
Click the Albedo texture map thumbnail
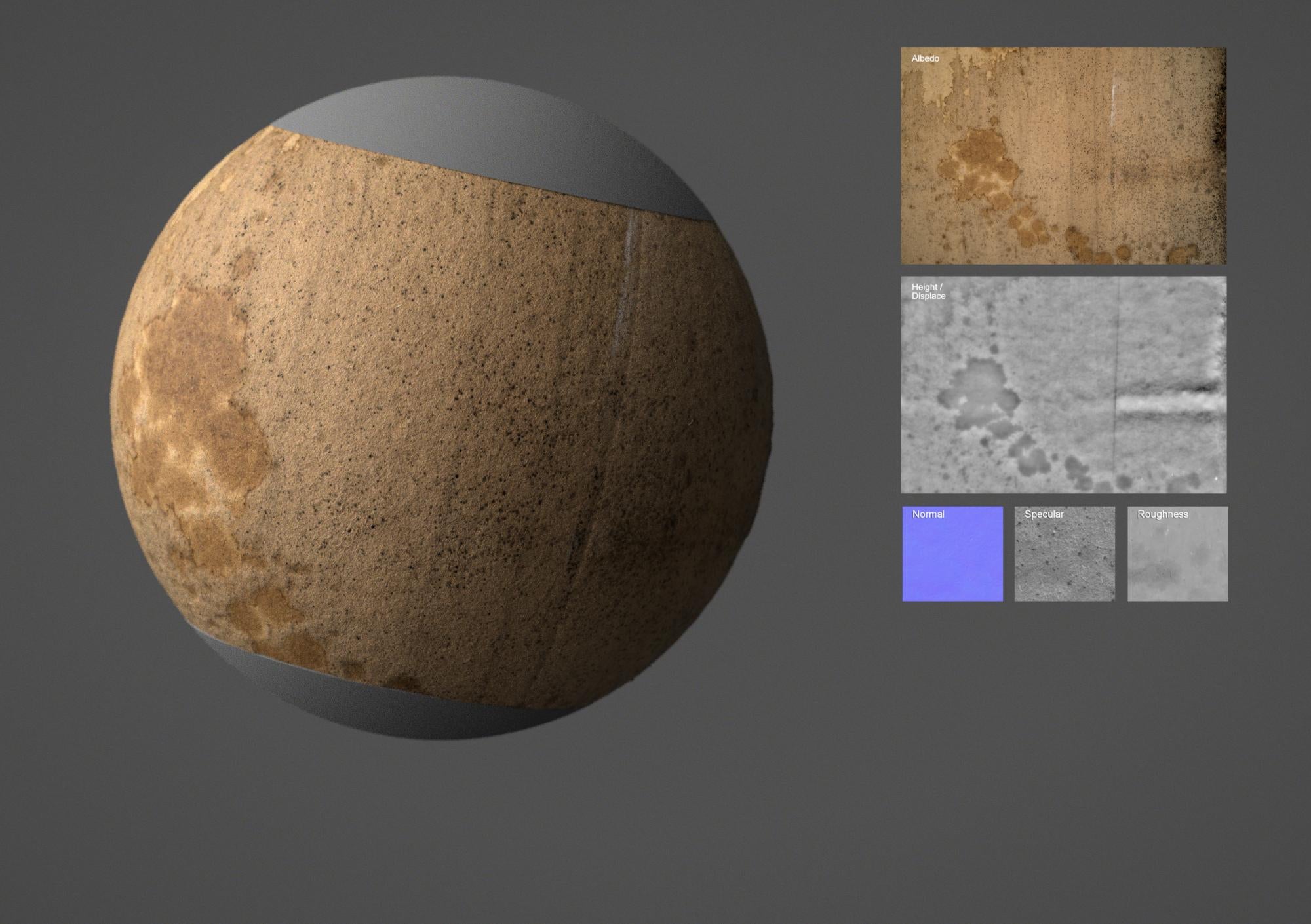coord(1063,156)
